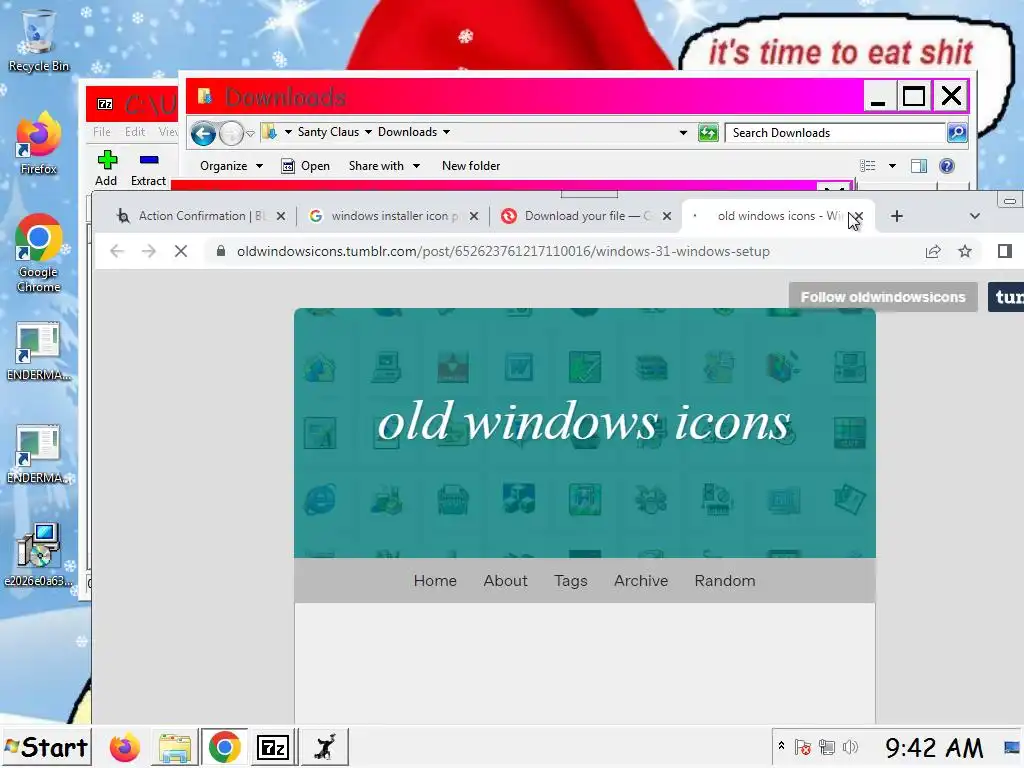The height and width of the screenshot is (768, 1024).
Task: Click Add in the 7-Zip window
Action: tap(106, 168)
